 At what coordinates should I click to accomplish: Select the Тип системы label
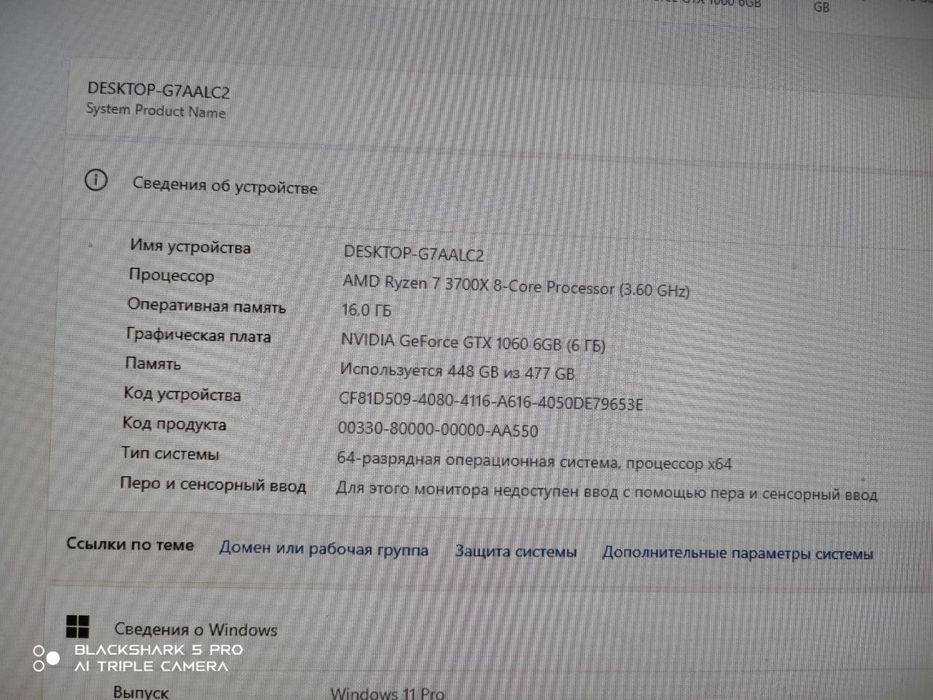click(x=170, y=454)
